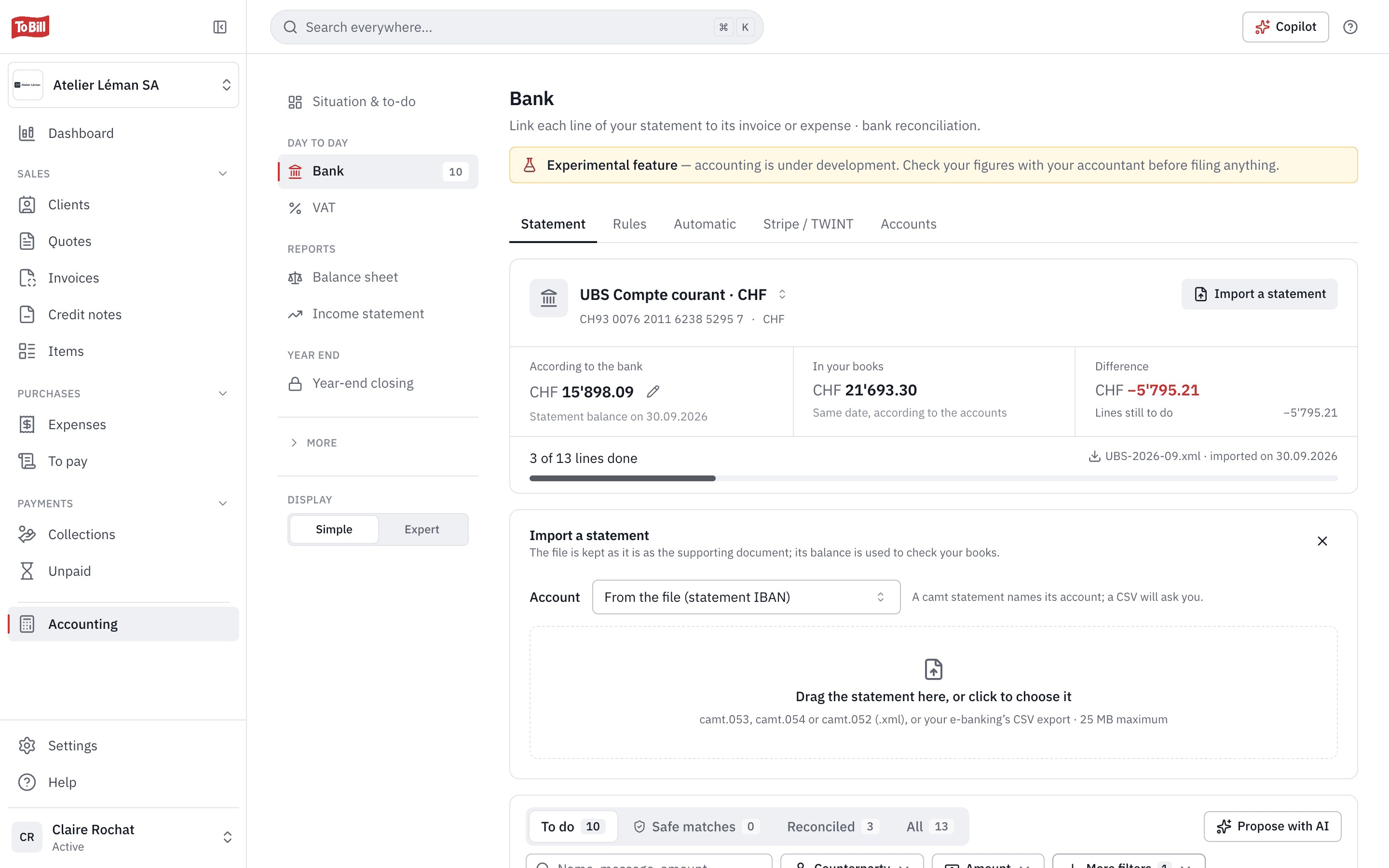Click the VAT percent icon
The width and height of the screenshot is (1389, 868).
pyautogui.click(x=295, y=208)
